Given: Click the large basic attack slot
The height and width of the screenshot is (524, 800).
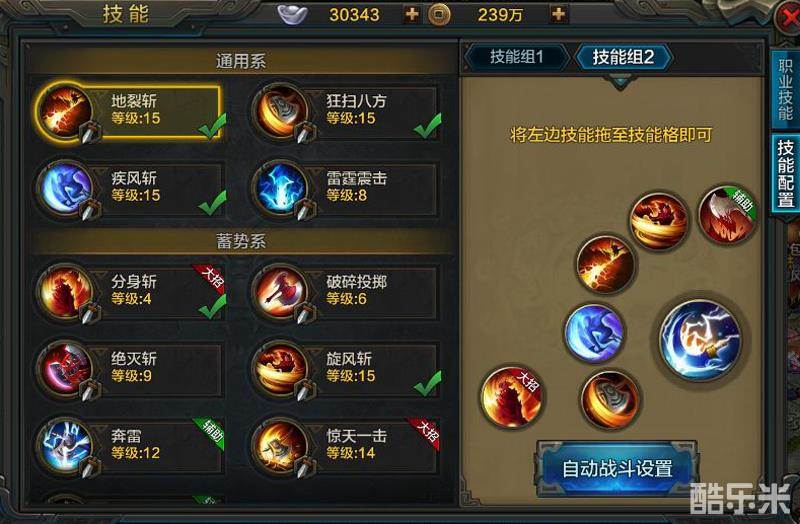Looking at the screenshot, I should tap(700, 339).
